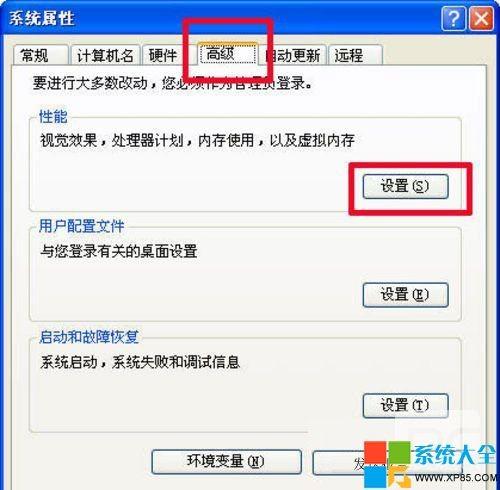The height and width of the screenshot is (490, 500).
Task: Click the highlighted 高级 tab
Action: (227, 53)
